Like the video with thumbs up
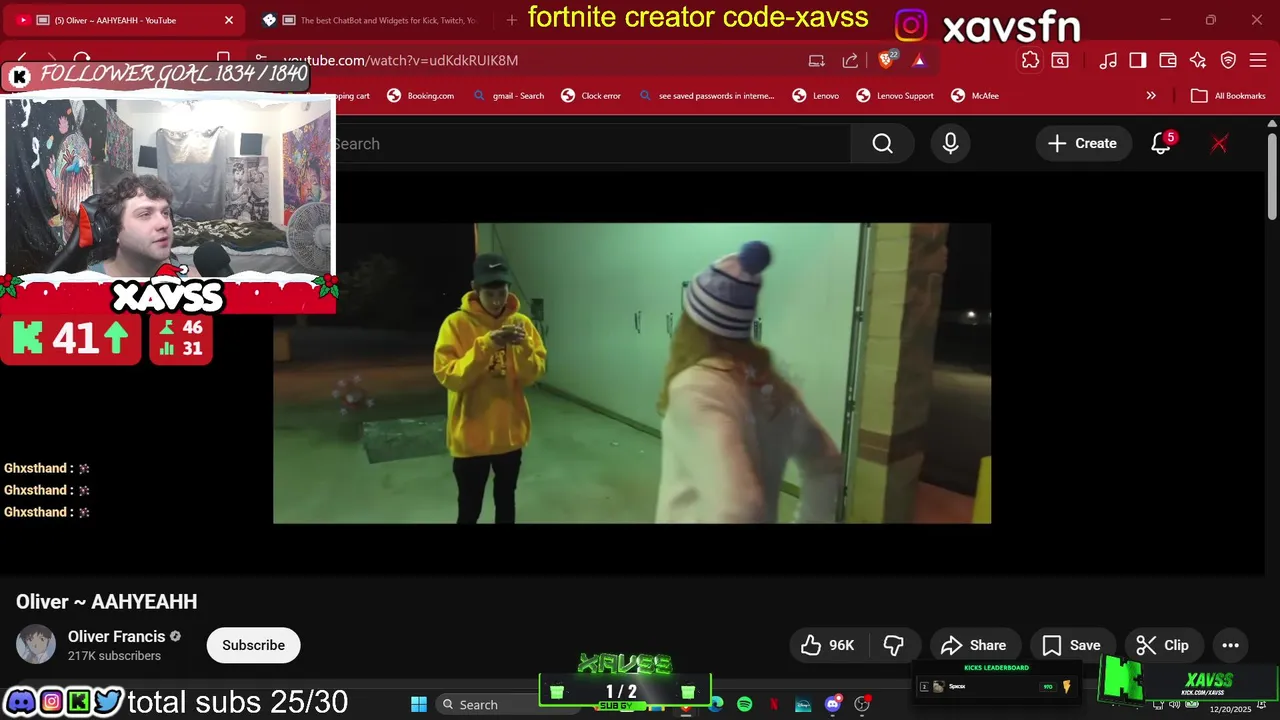 click(827, 645)
